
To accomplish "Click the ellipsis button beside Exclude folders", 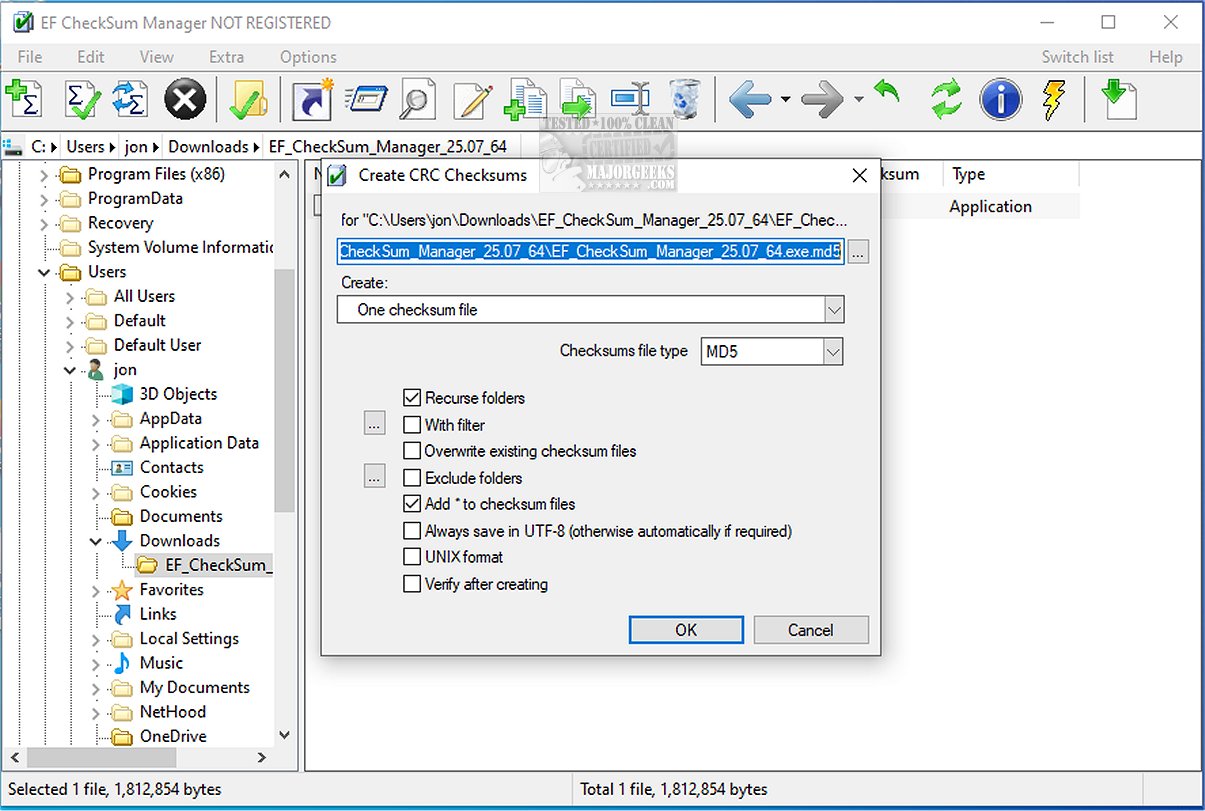I will pos(374,477).
